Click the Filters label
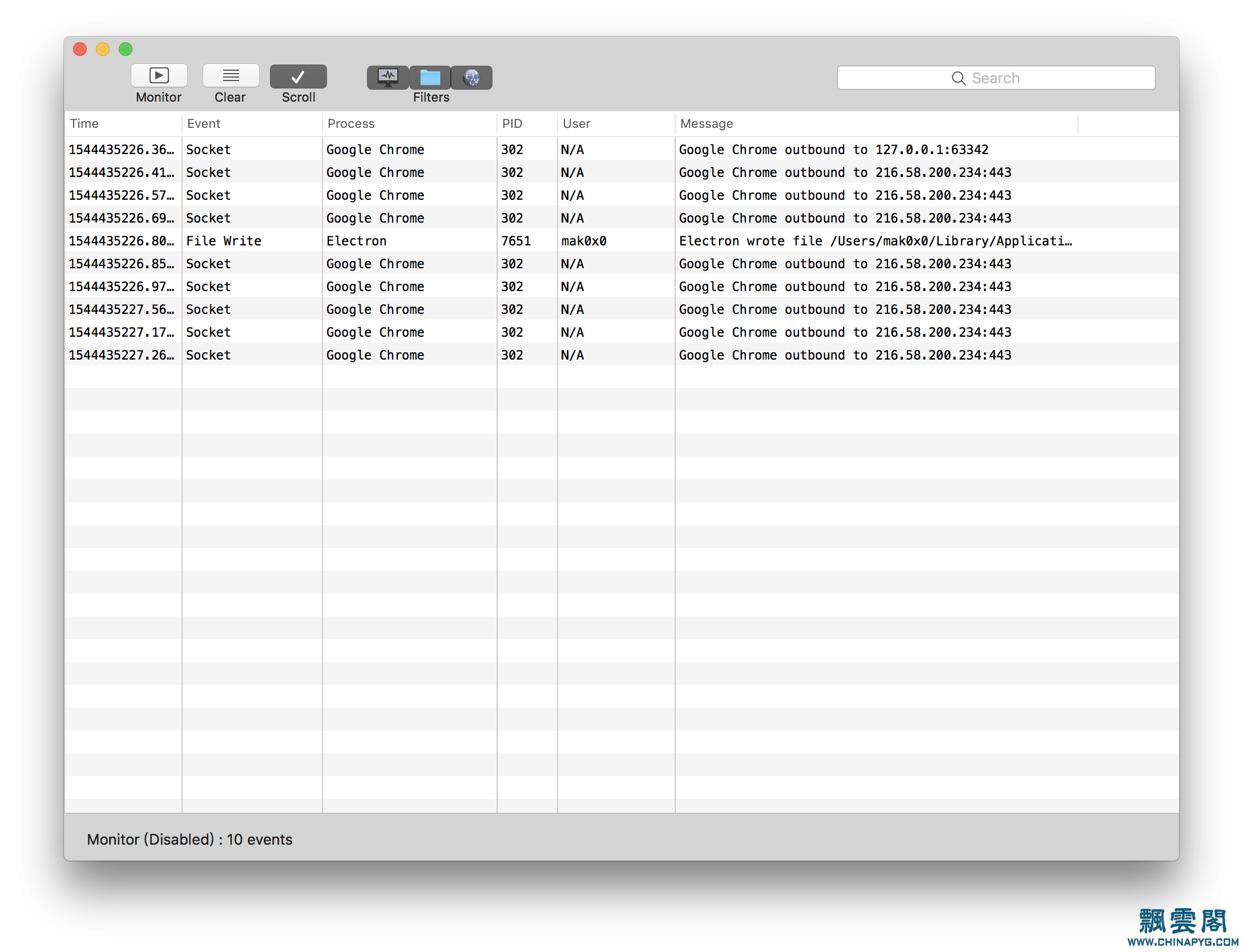 [431, 97]
